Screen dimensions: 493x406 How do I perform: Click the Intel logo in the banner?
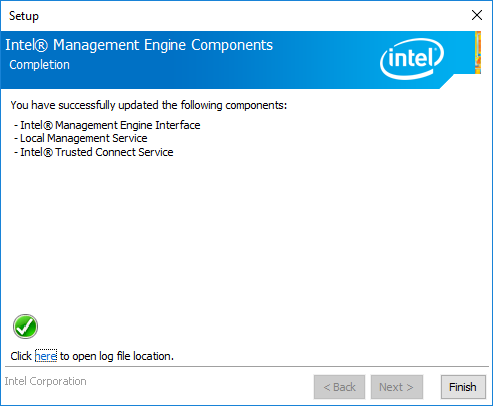(x=412, y=59)
